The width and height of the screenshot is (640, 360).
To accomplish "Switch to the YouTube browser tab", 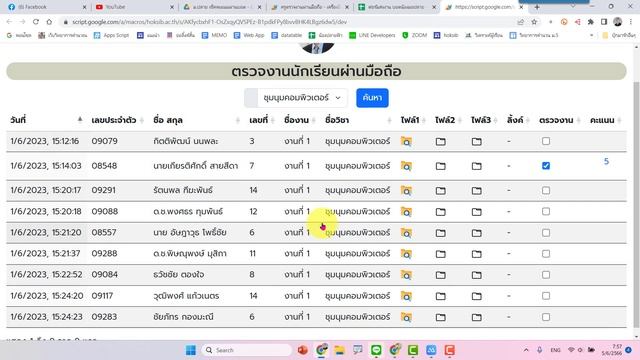I will [x=133, y=7].
